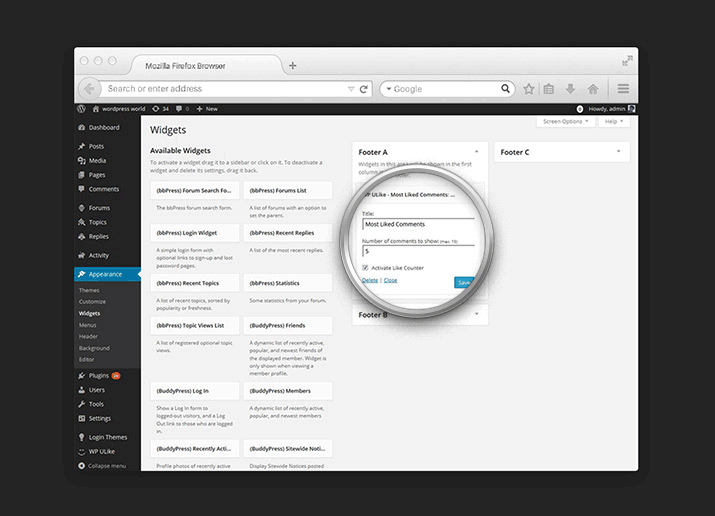Open the downloads arrow icon
The width and height of the screenshot is (715, 516).
pos(570,89)
